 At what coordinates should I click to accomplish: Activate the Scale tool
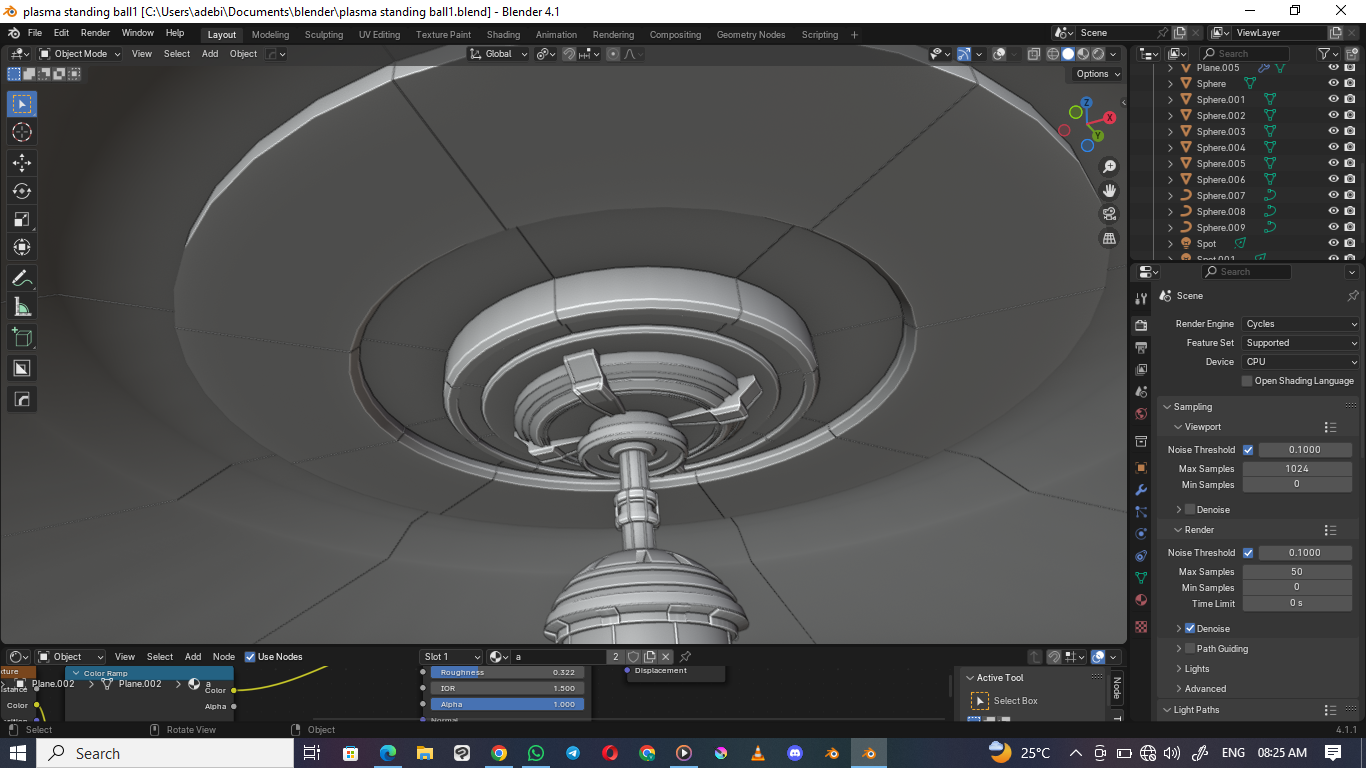[22, 220]
